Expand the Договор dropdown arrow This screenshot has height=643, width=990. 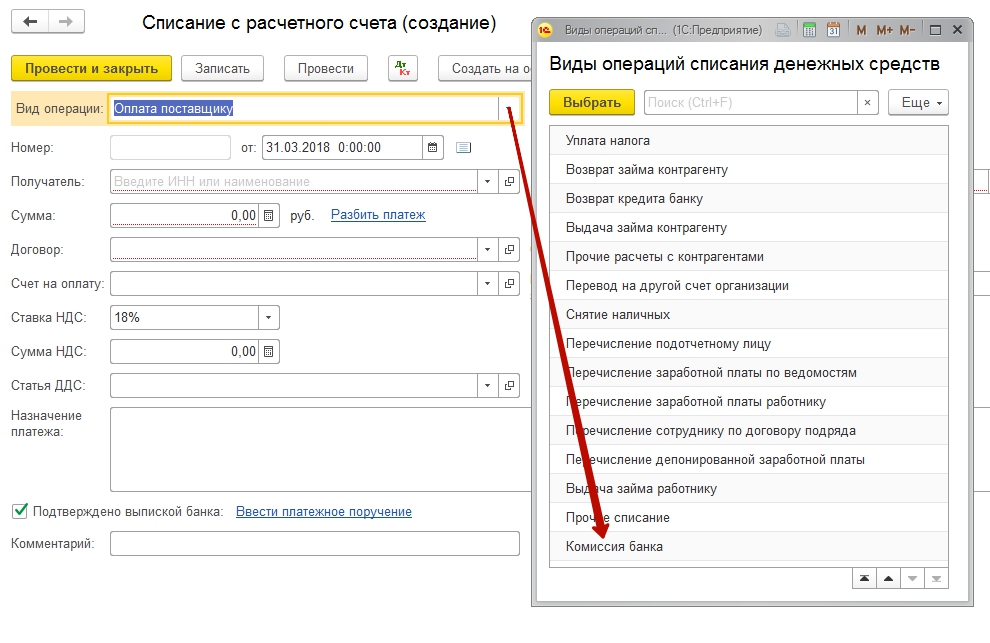(487, 249)
